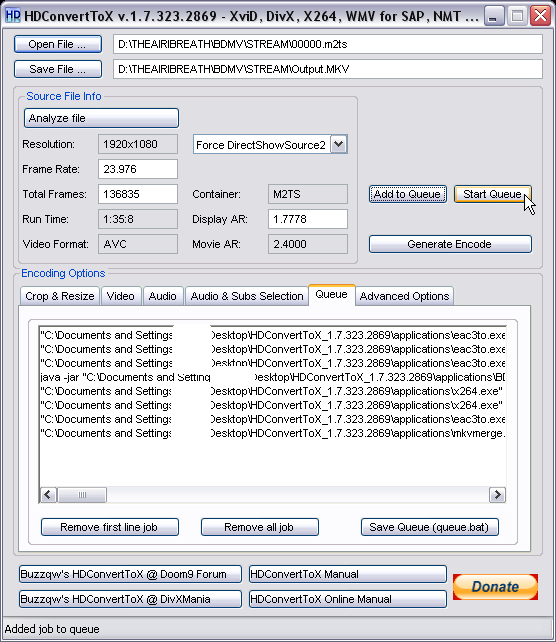Open Buzzqw's HDConvertToX @ Doom9 Forum link
Screen dimensions: 556x642
[130, 574]
